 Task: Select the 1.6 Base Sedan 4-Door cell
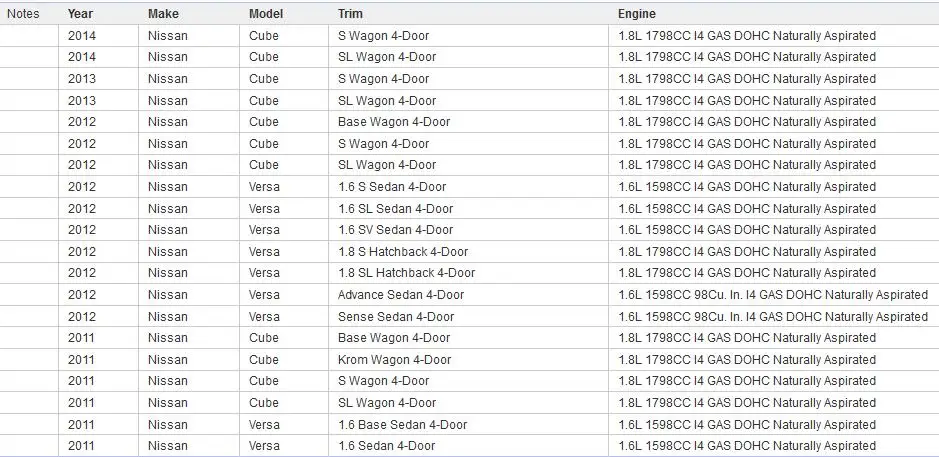tap(468, 425)
